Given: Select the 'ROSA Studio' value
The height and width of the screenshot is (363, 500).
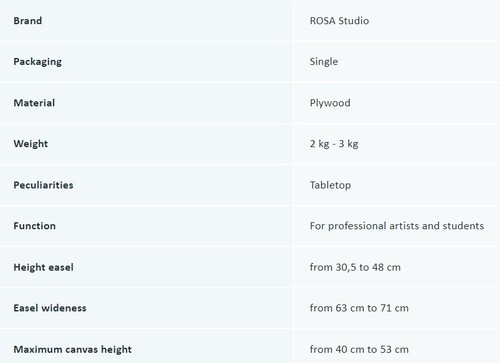Looking at the screenshot, I should point(339,21).
